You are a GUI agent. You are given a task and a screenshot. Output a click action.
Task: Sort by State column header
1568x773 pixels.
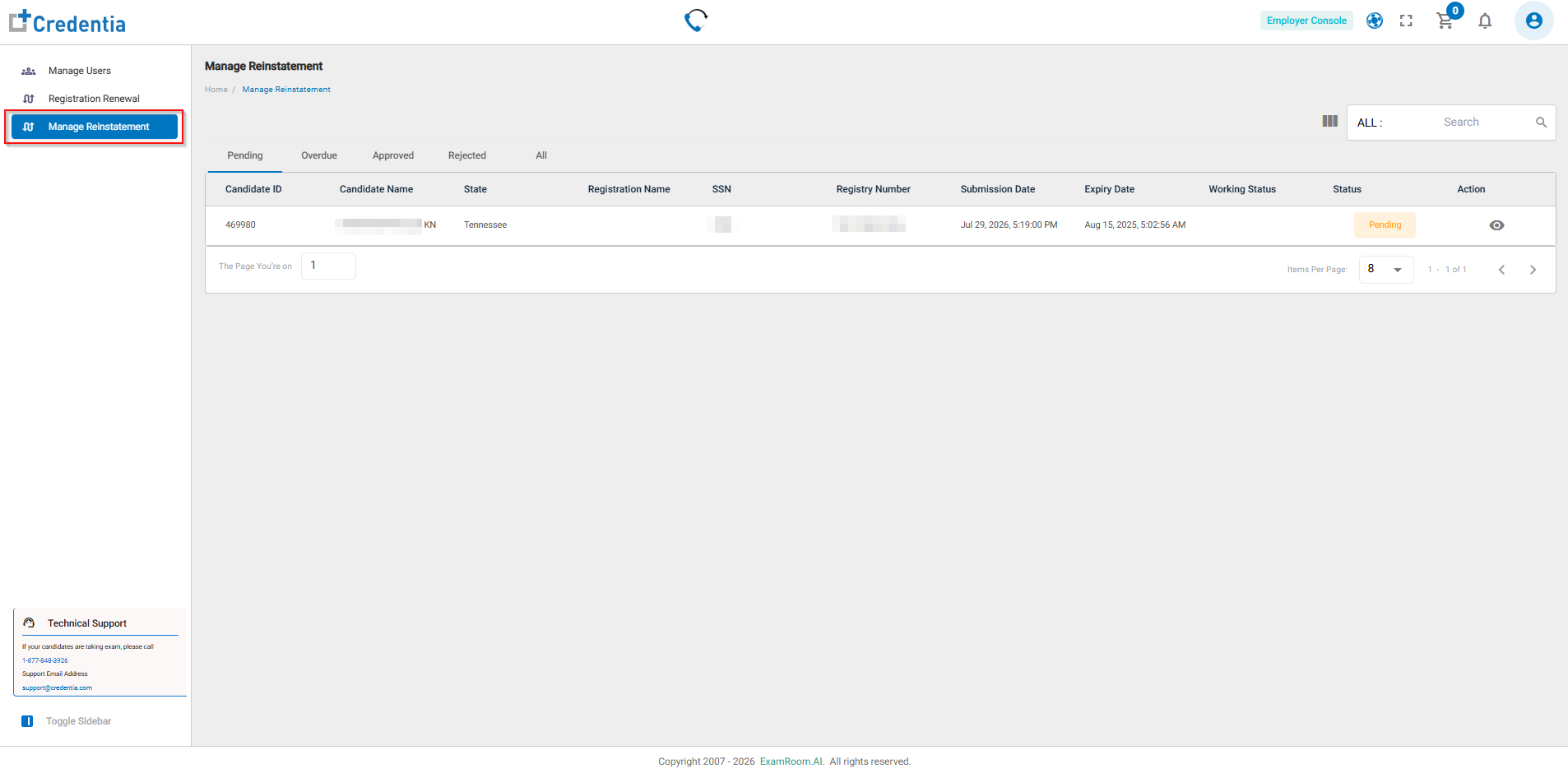click(476, 189)
